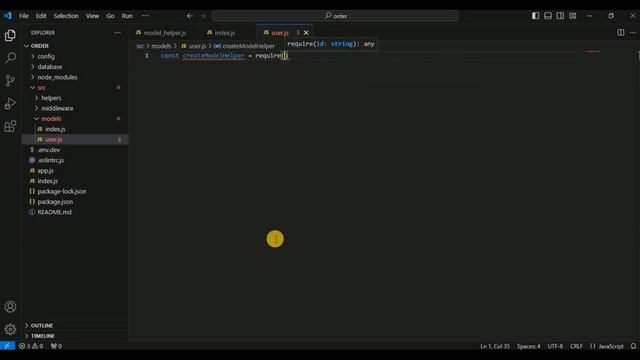Expand the node_modules folder
Viewport: 640px width, 360px height.
[57, 77]
